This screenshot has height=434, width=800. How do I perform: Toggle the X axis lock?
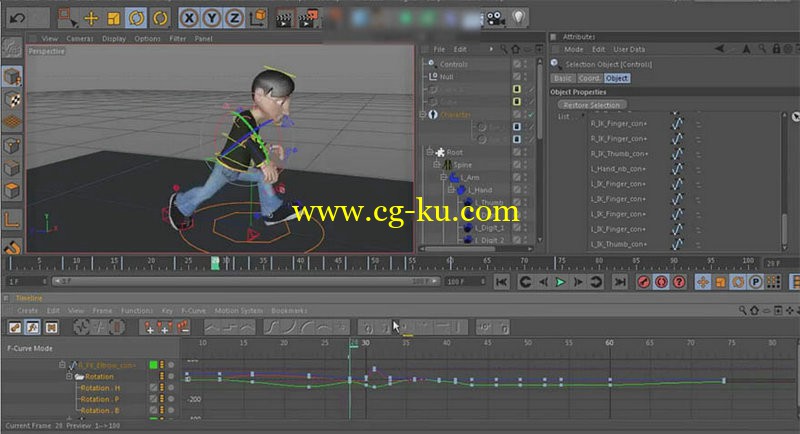click(x=189, y=19)
